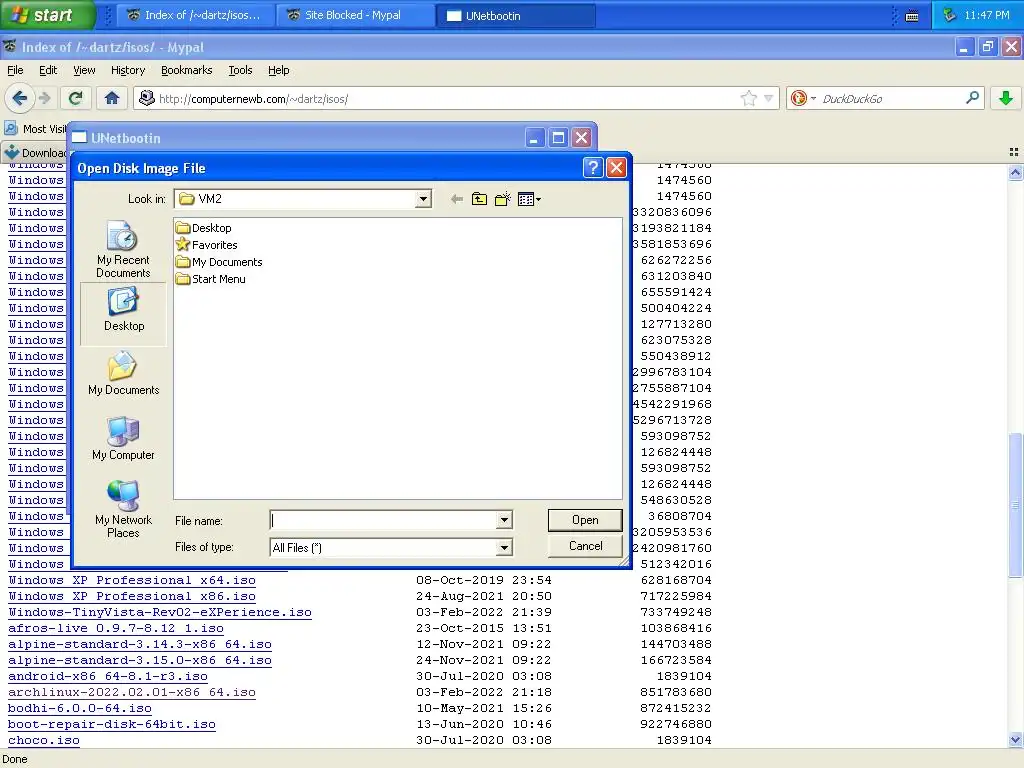Screen dimensions: 1024x768
Task: Click the keyboard icon in system tray
Action: 912,16
